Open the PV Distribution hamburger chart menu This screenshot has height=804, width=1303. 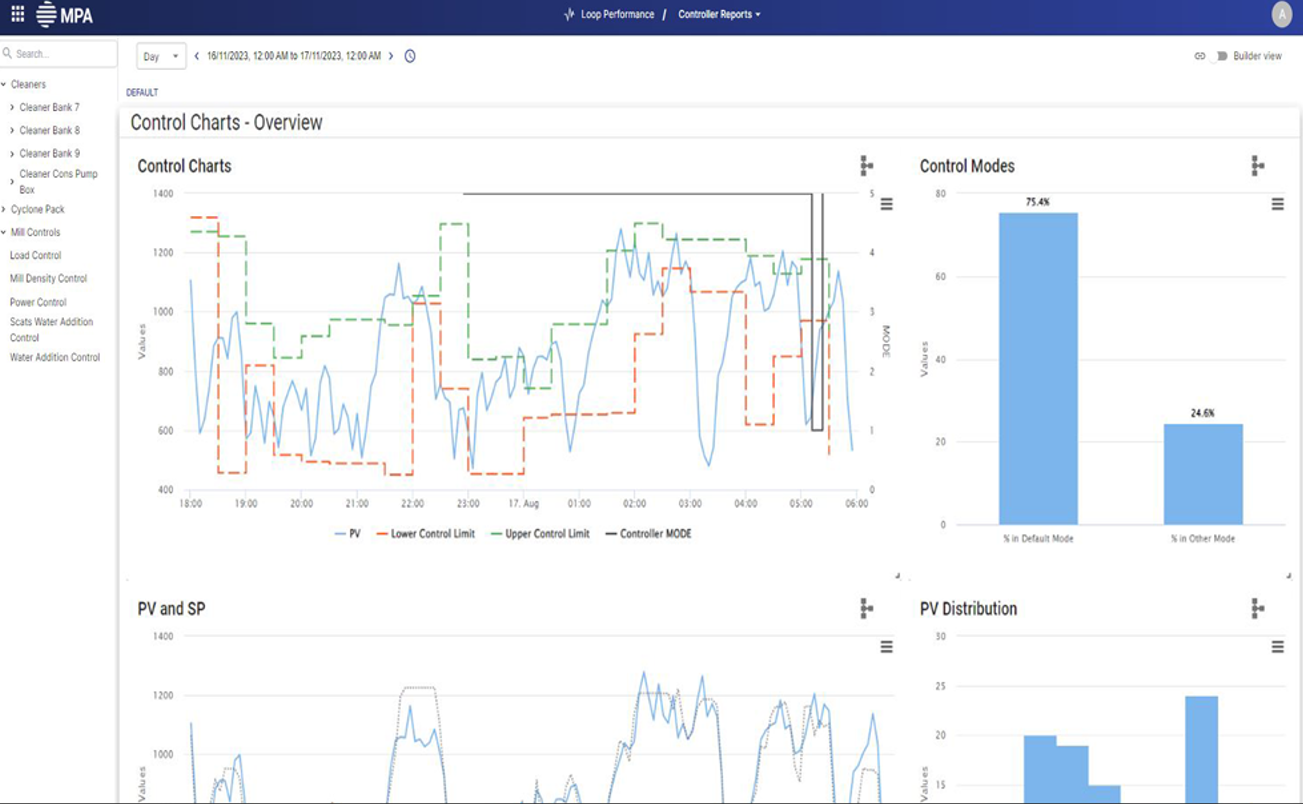[x=1277, y=647]
